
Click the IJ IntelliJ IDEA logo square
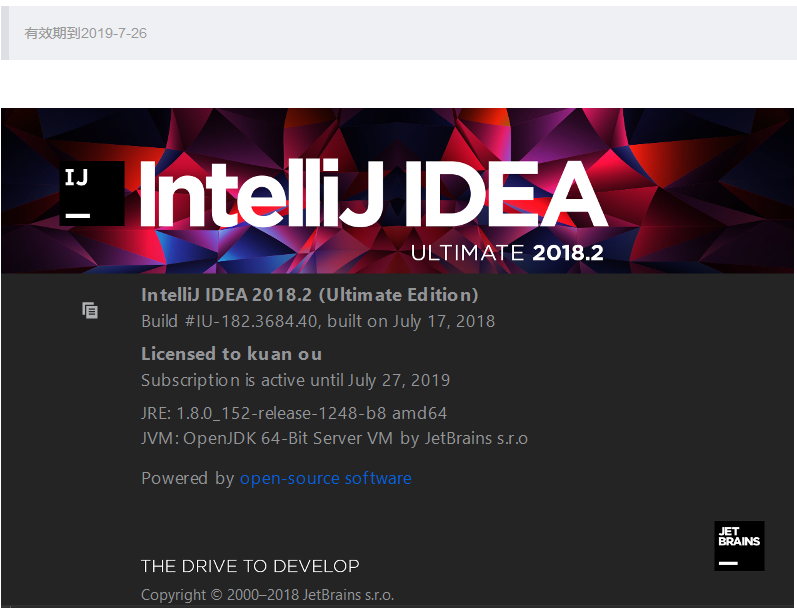(x=92, y=193)
